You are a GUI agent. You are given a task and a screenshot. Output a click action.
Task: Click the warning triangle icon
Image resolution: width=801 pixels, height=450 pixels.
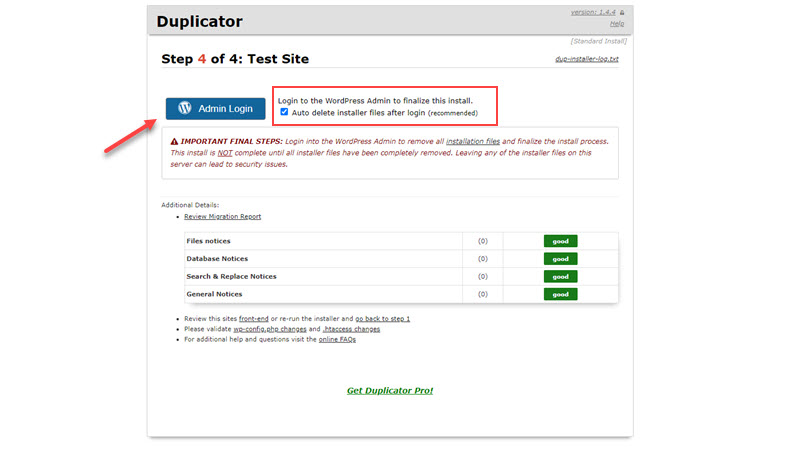(x=174, y=141)
